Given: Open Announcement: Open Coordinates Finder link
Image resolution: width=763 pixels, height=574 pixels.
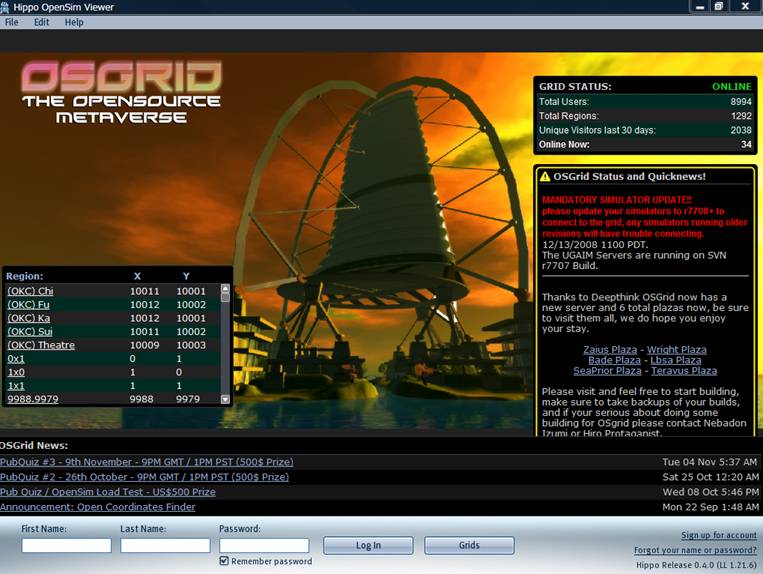Looking at the screenshot, I should click(97, 507).
